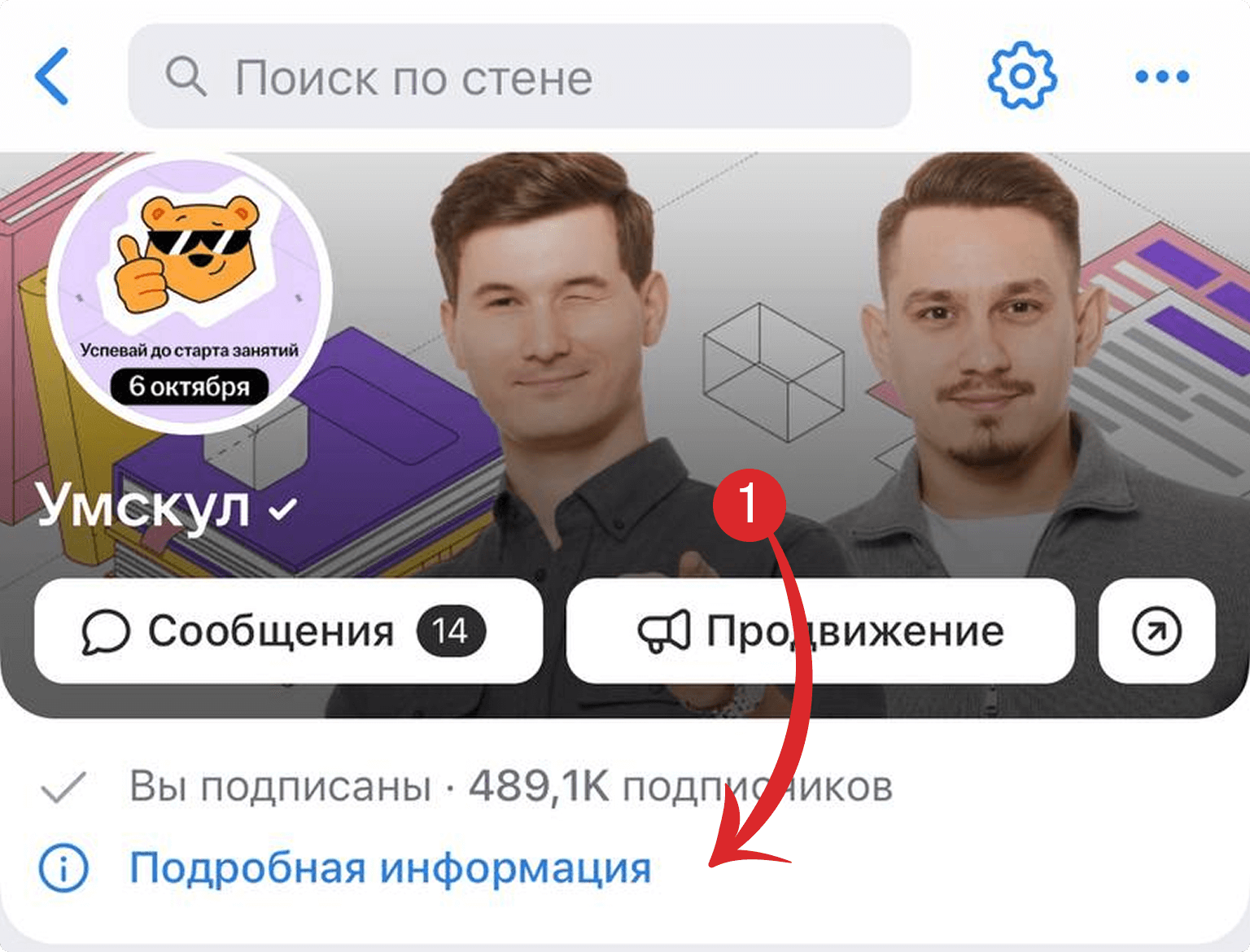Focus the Поиск по стене search field
This screenshot has width=1250, height=952.
[x=519, y=76]
